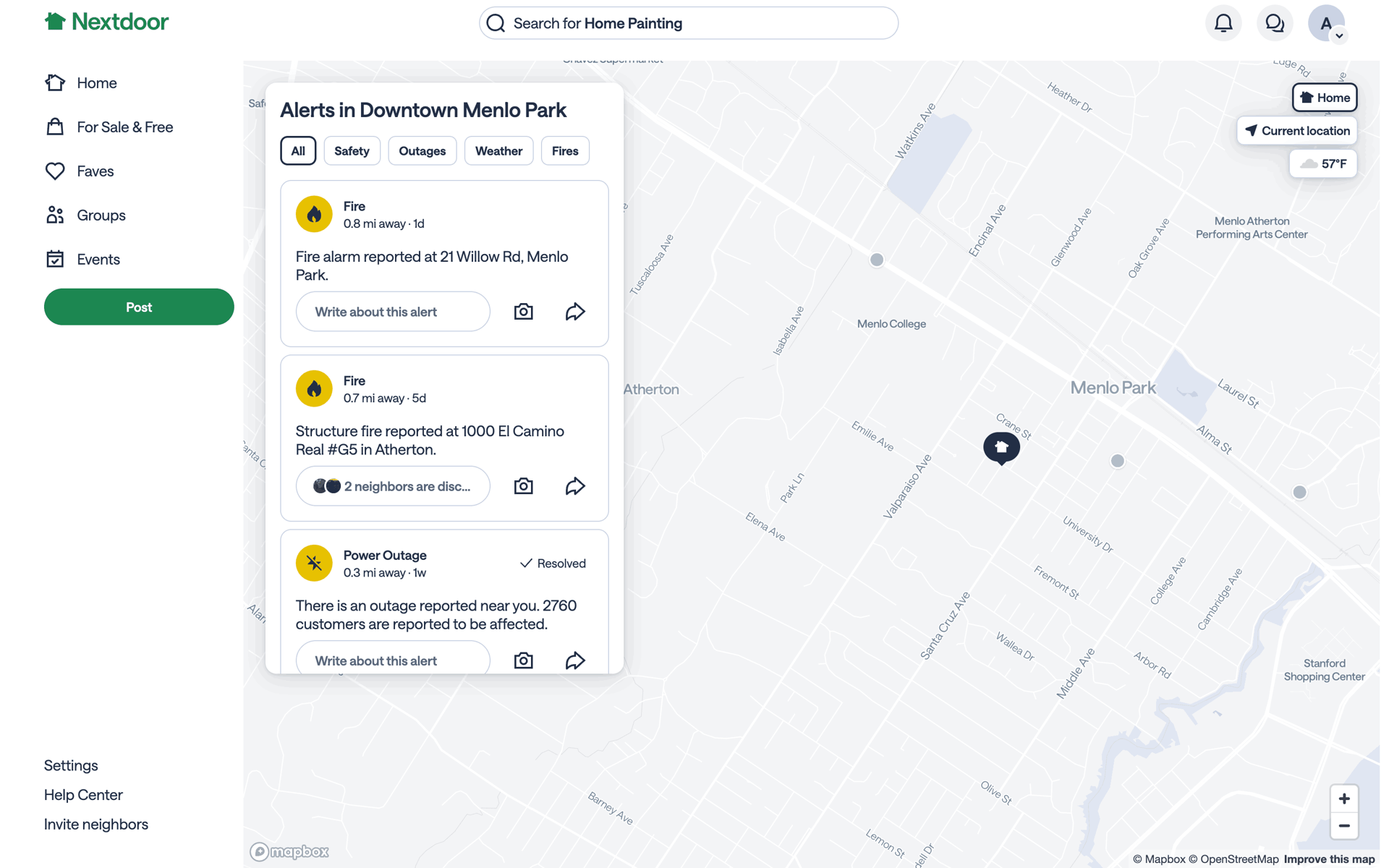Open Events in the sidebar
This screenshot has width=1389, height=868.
82,260
